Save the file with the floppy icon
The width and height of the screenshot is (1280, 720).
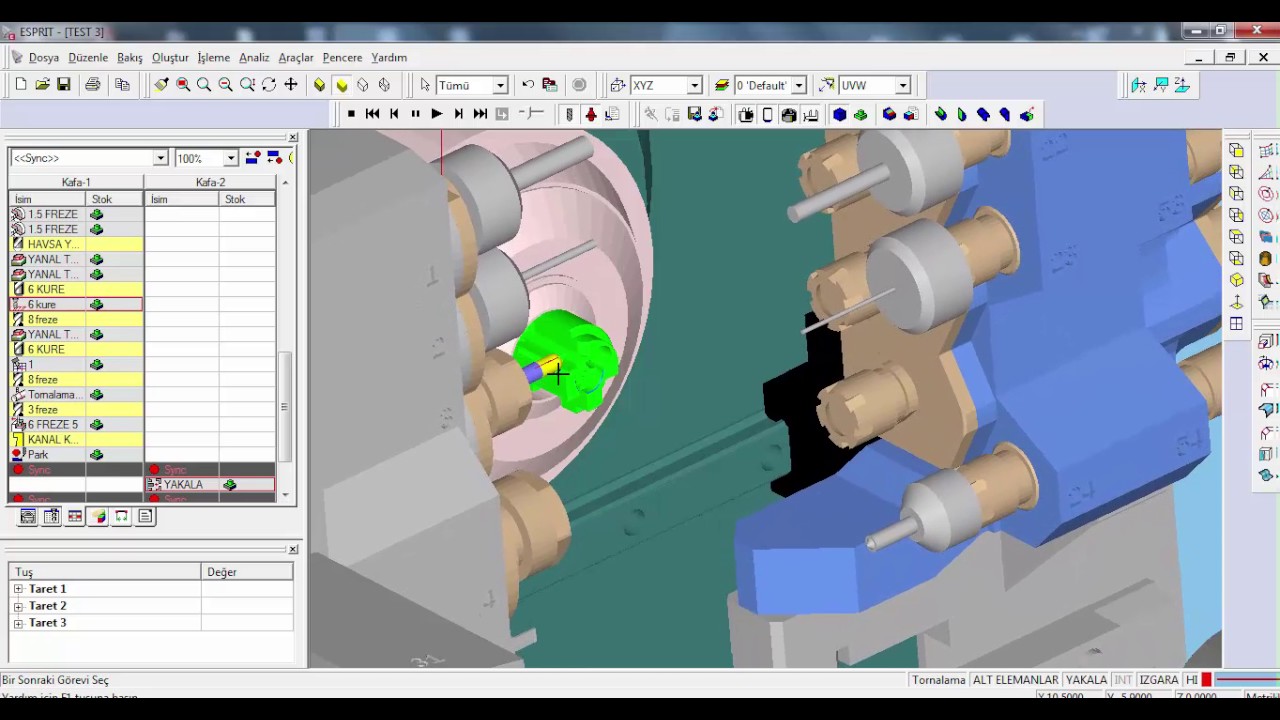click(x=63, y=85)
